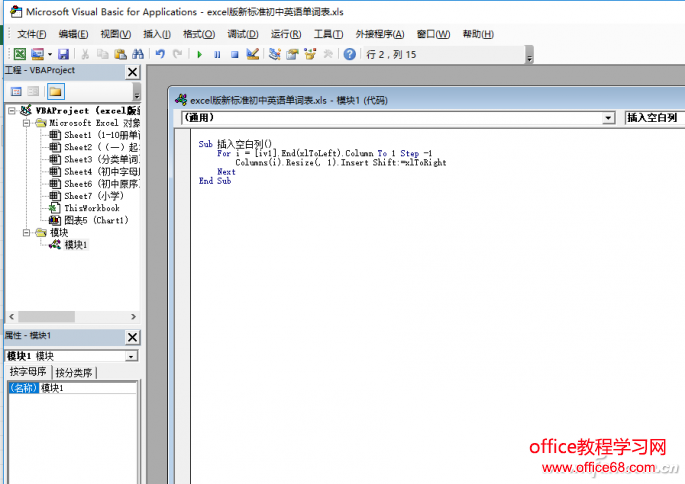Select 模块1 in the project tree
Viewport: 685px width, 484px height.
point(69,245)
